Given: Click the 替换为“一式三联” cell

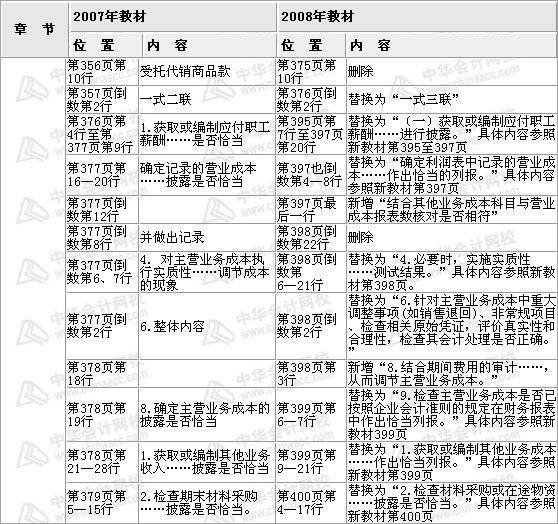Looking at the screenshot, I should 452,100.
